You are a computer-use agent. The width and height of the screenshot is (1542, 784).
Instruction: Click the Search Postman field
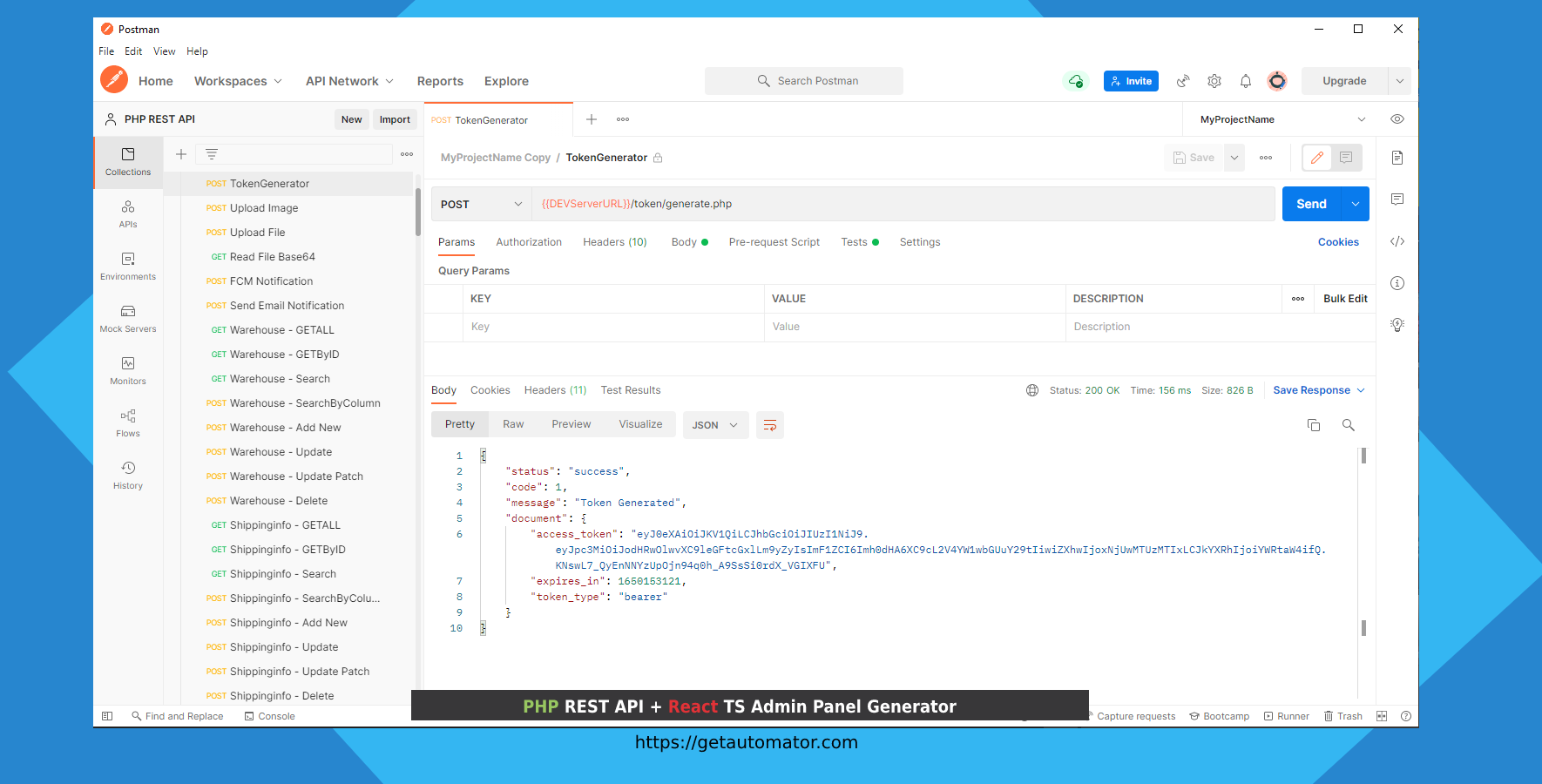tap(804, 81)
